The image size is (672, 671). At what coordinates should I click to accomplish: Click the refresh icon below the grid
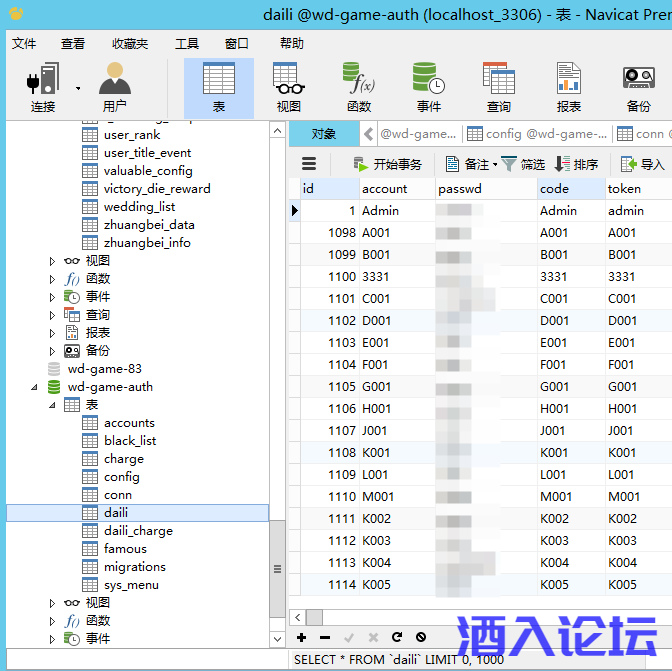pyautogui.click(x=397, y=637)
